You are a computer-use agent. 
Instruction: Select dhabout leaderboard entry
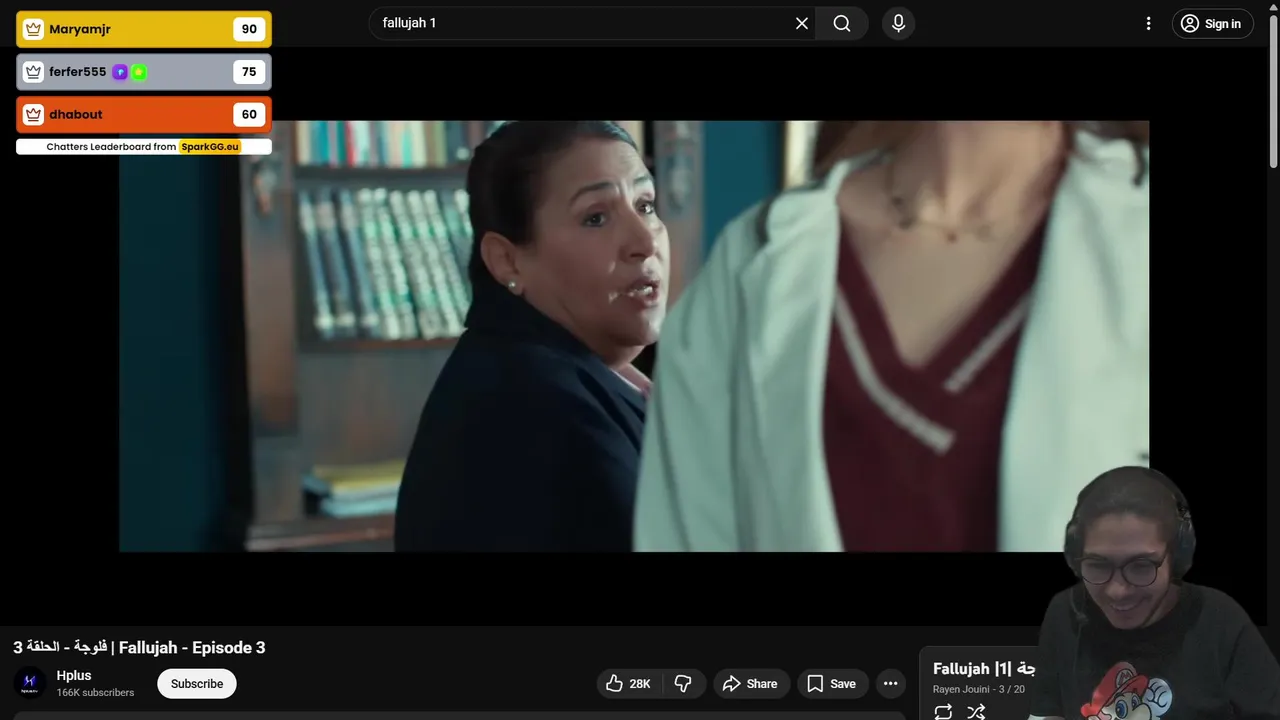(x=144, y=114)
